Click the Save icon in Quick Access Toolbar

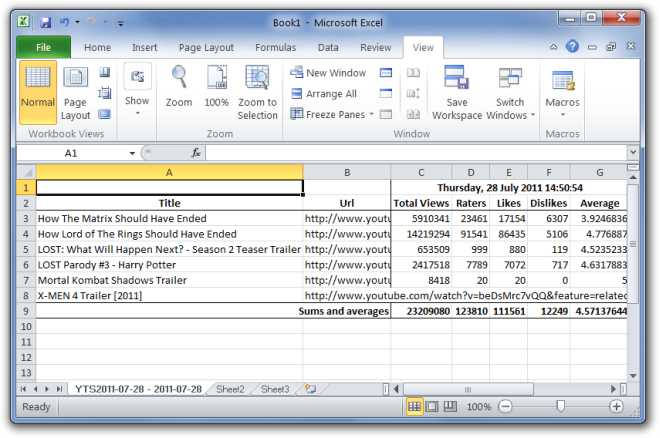tap(45, 22)
